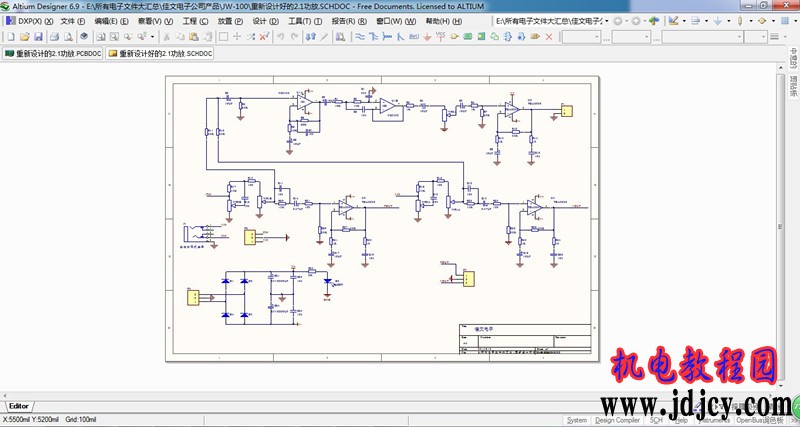Place a GND power port
Image resolution: width=800 pixels, height=427 pixels.
(x=428, y=37)
